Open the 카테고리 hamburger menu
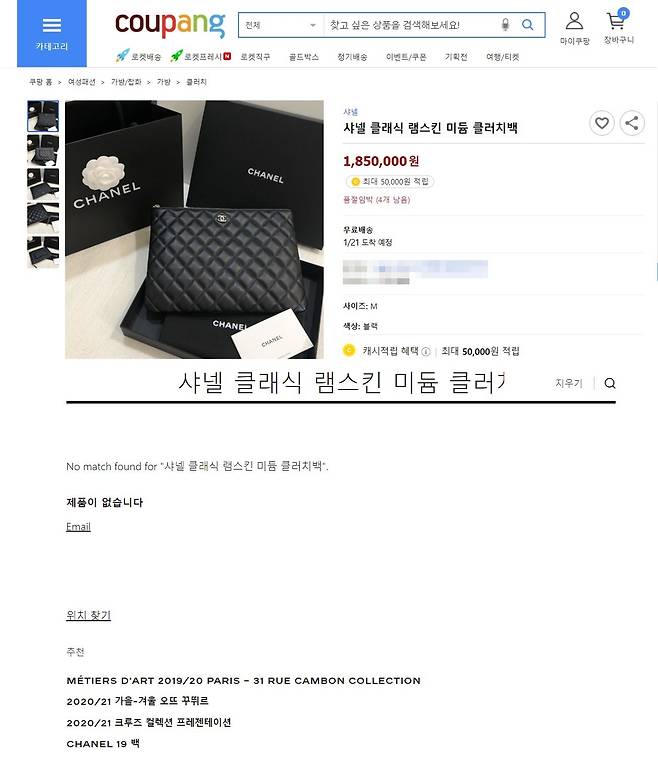 click(52, 33)
